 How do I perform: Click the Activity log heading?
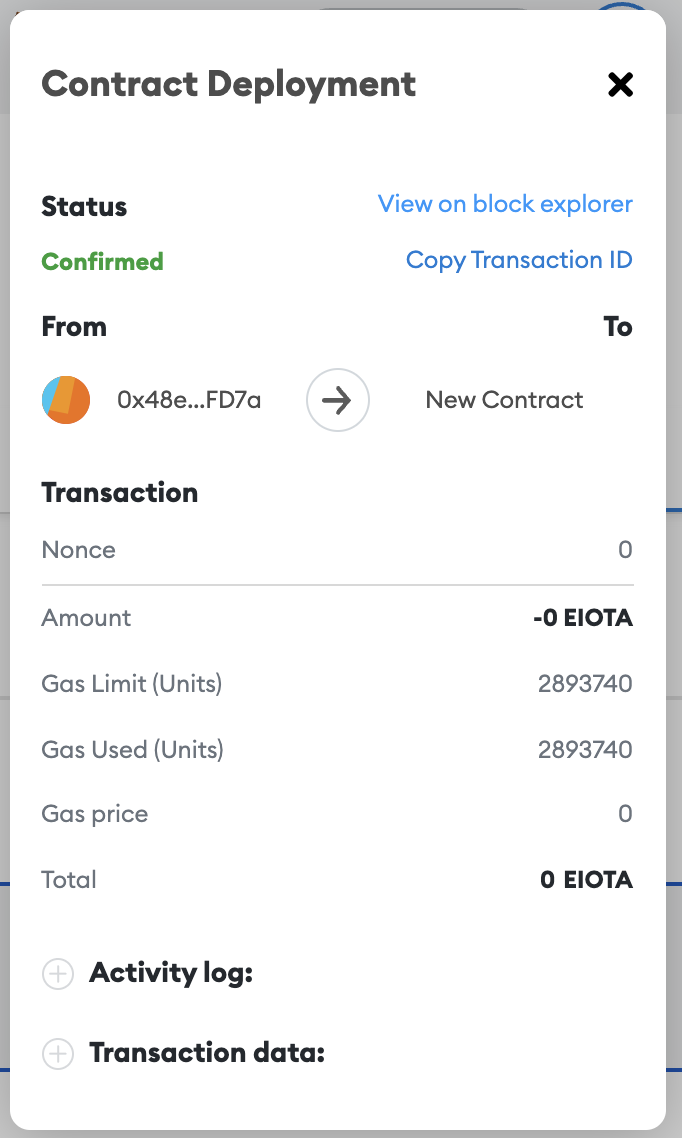pyautogui.click(x=170, y=973)
